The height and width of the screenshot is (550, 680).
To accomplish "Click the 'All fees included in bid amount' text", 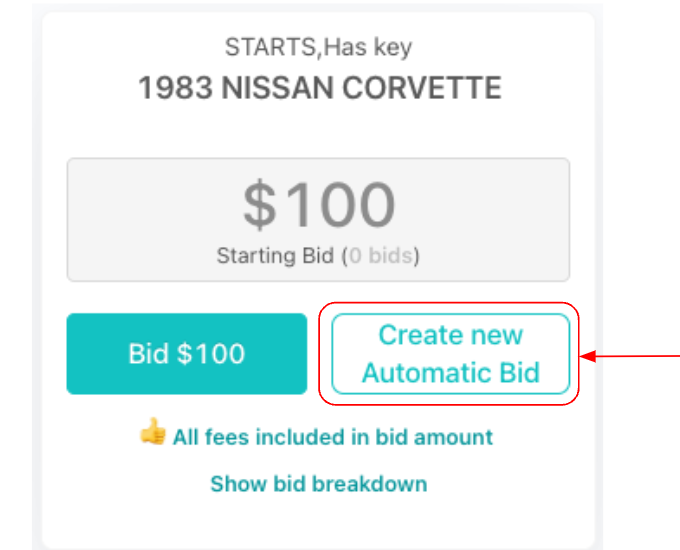I will point(332,437).
